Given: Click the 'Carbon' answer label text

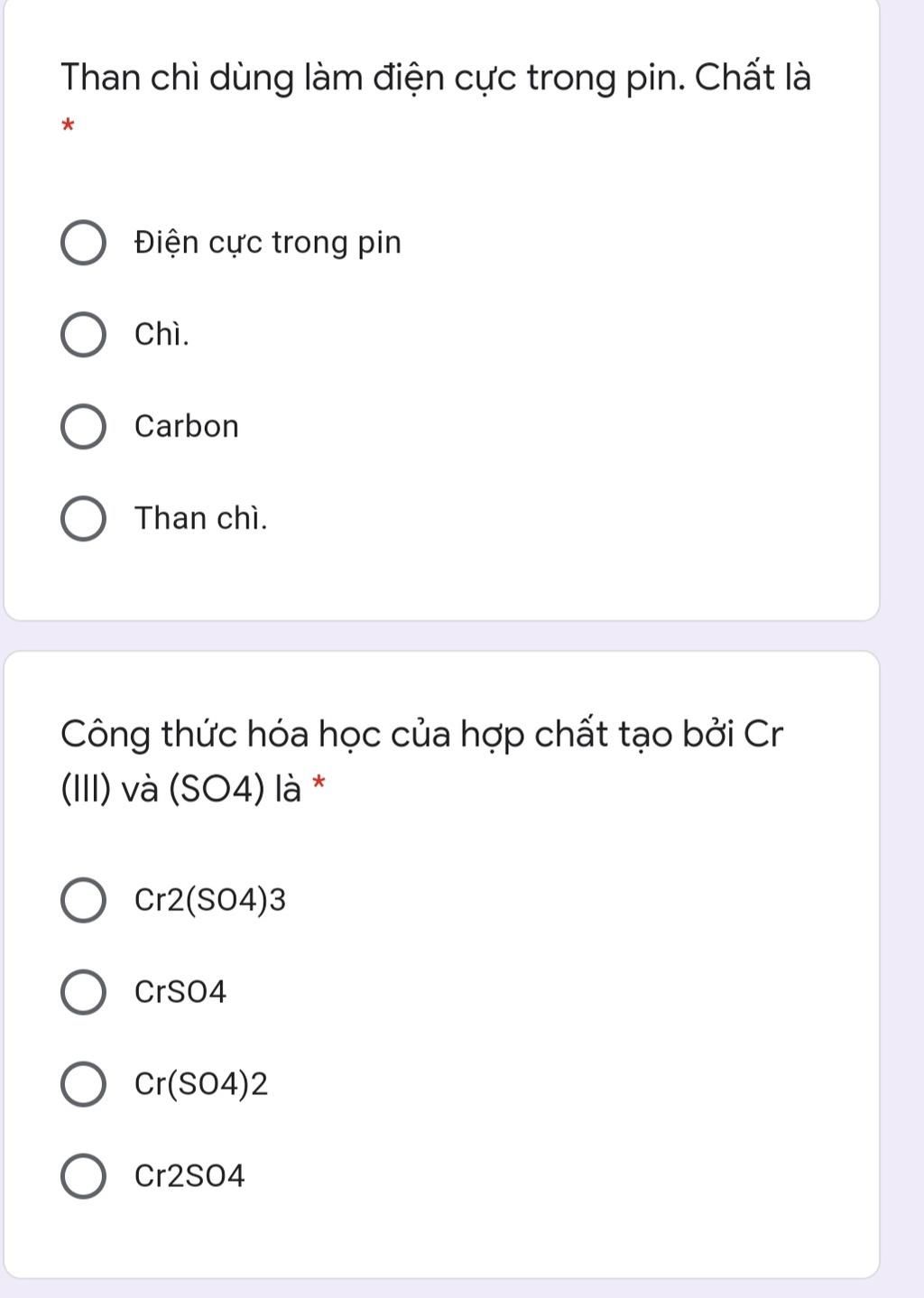Looking at the screenshot, I should coord(187,426).
